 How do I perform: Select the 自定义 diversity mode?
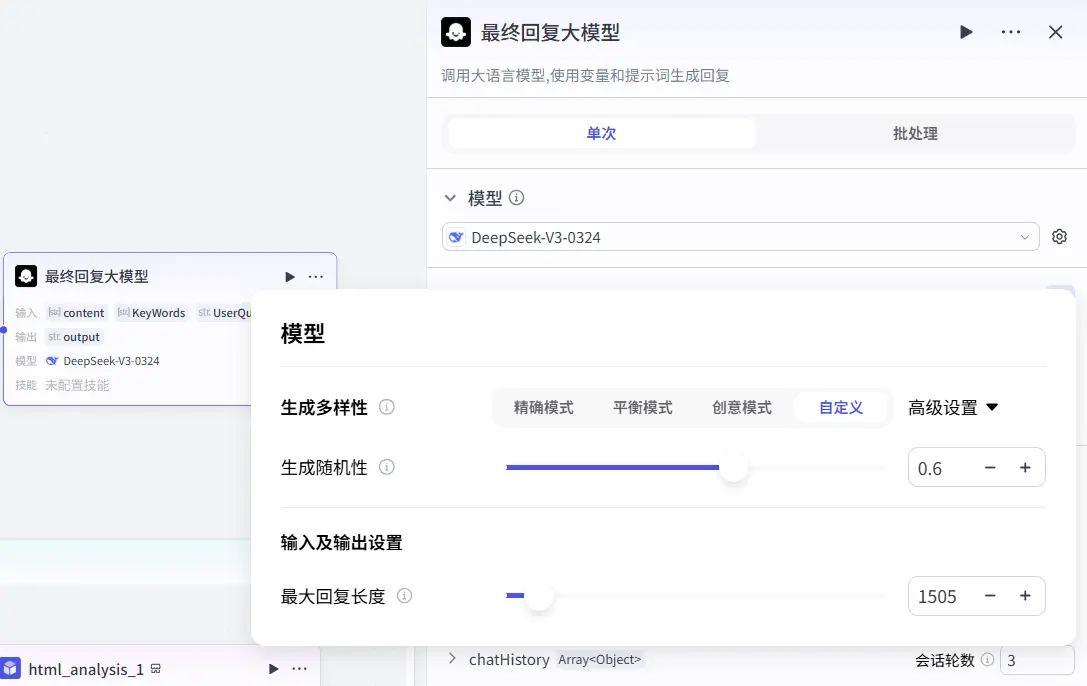click(x=842, y=407)
